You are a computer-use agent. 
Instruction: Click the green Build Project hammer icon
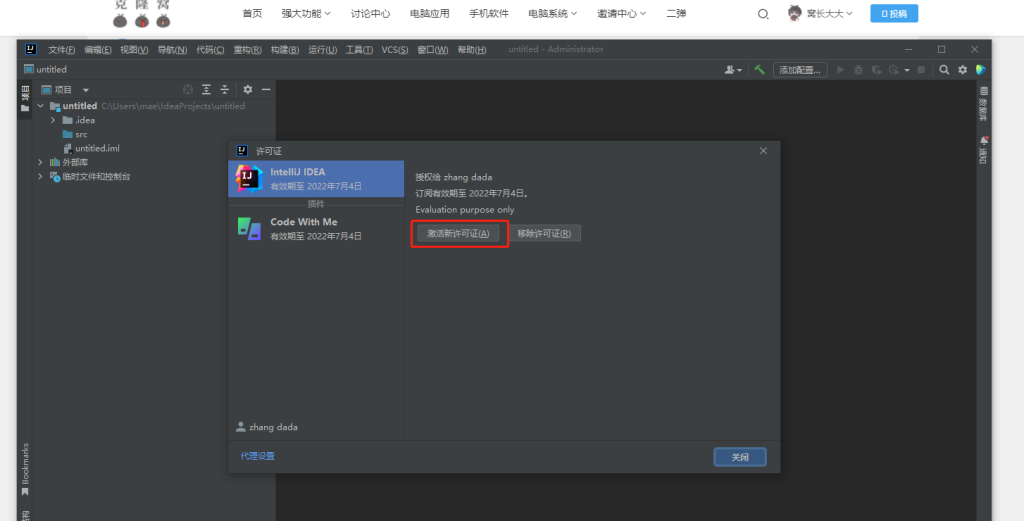(760, 70)
